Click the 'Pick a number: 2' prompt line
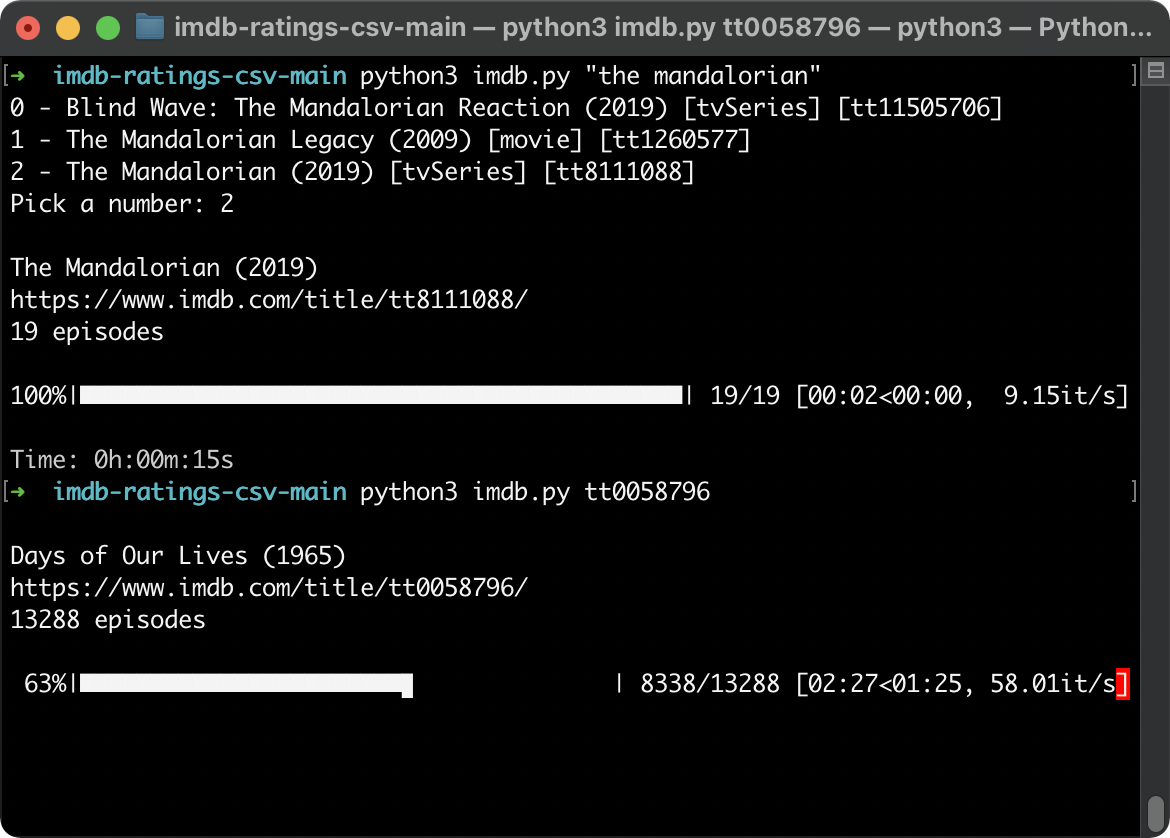The height and width of the screenshot is (838, 1170). click(x=122, y=204)
